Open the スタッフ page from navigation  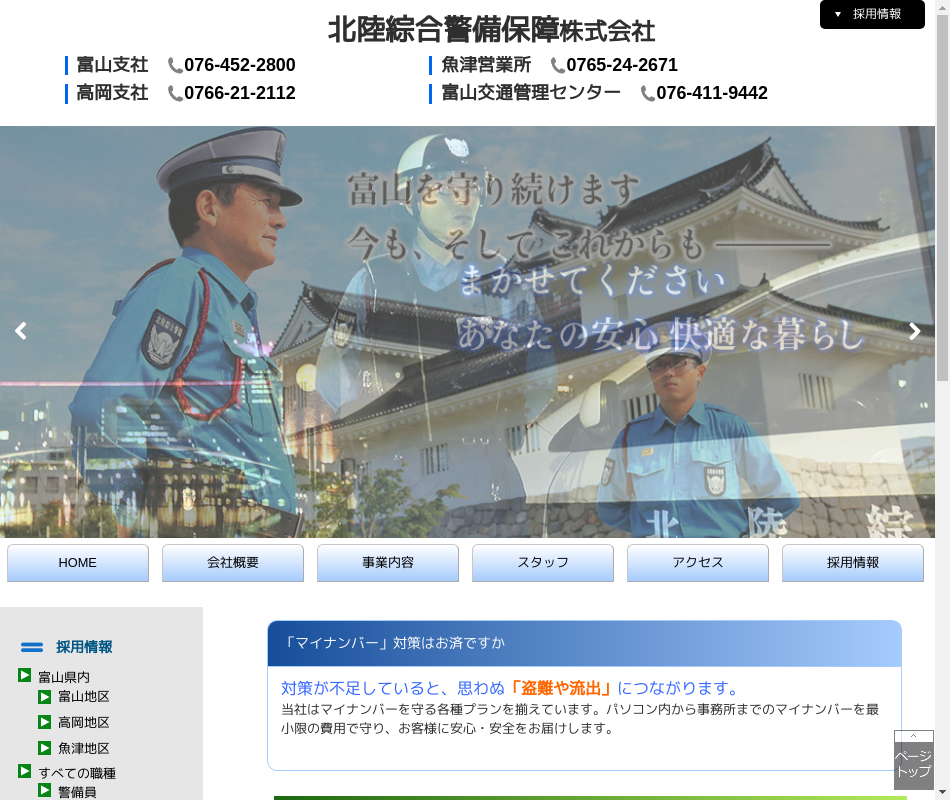click(543, 563)
